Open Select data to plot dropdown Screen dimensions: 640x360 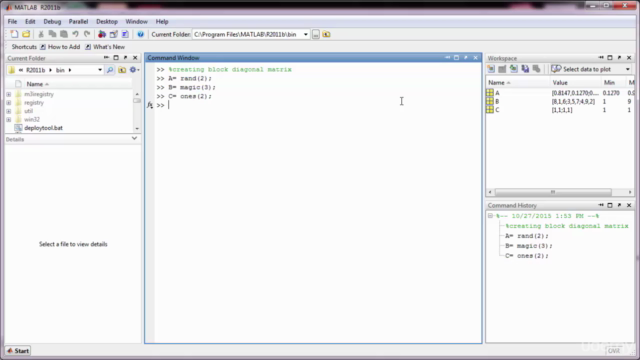click(x=628, y=69)
